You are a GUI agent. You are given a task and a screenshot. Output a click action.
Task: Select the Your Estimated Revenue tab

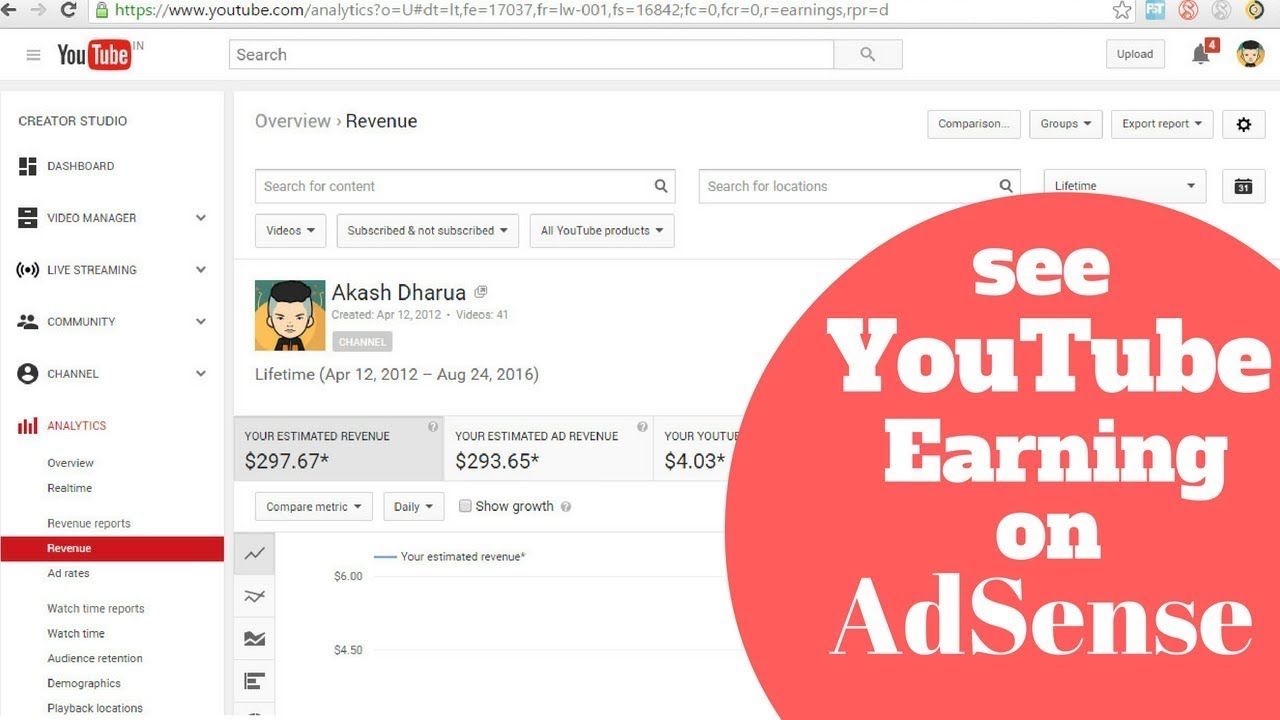pos(339,449)
